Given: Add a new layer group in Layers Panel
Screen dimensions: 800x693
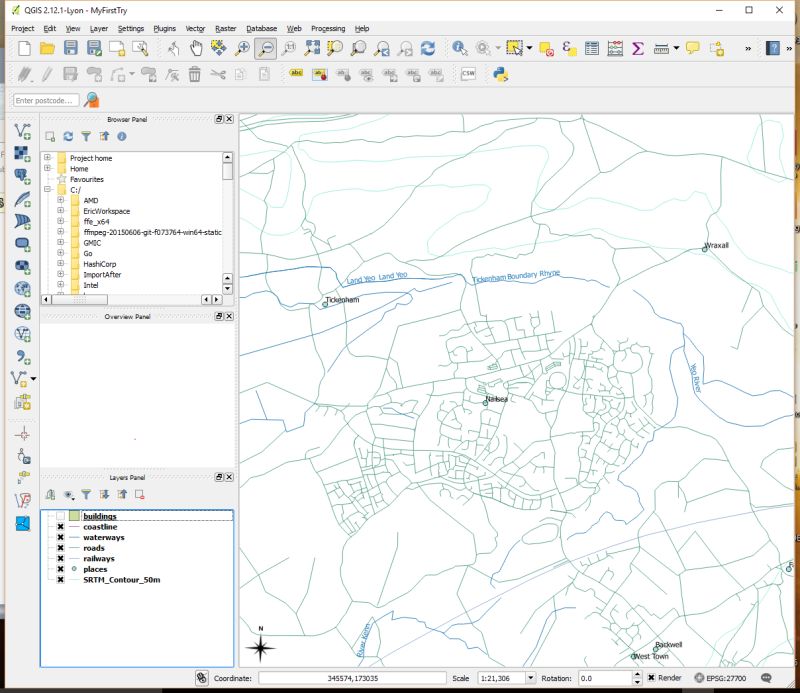Looking at the screenshot, I should [51, 494].
